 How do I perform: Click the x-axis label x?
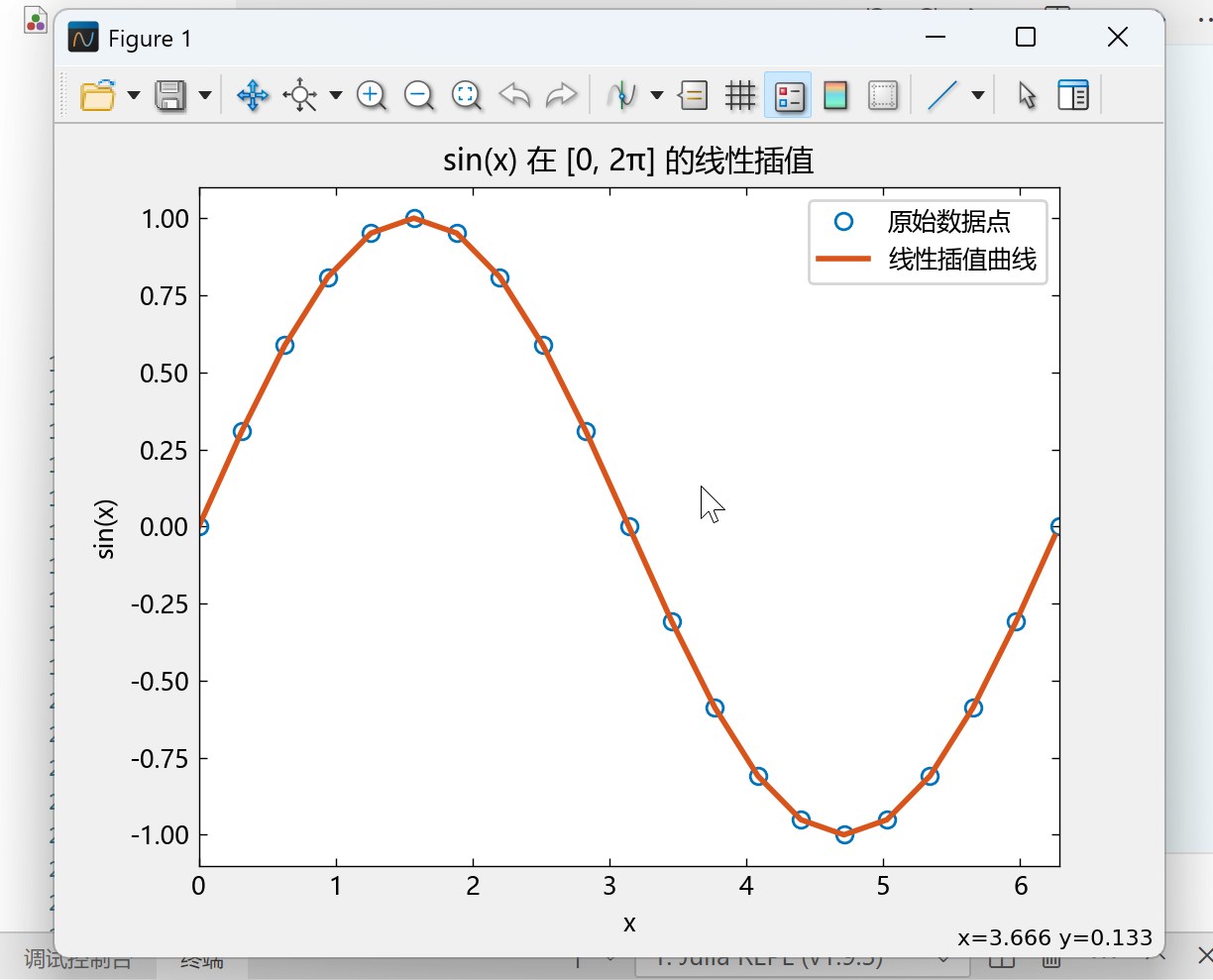tap(629, 924)
